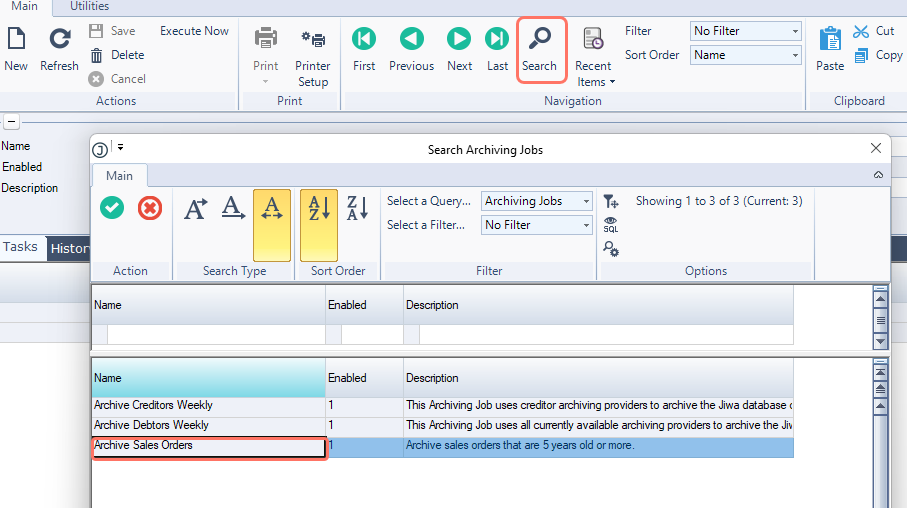Click the Description filter input field
The image size is (907, 508).
[606, 334]
